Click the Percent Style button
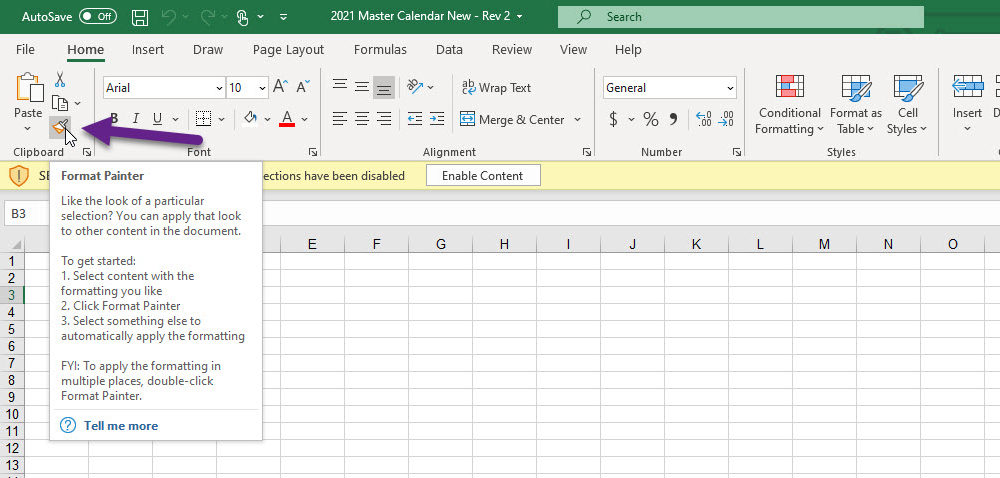 [651, 120]
